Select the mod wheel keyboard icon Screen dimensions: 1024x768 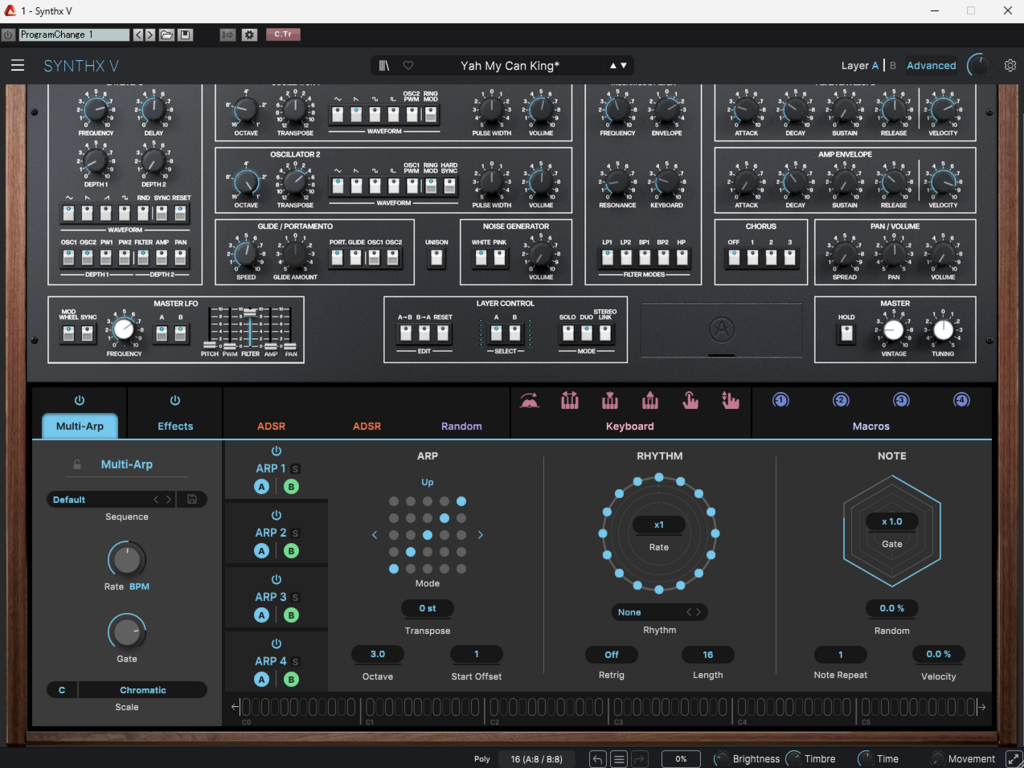pos(530,400)
